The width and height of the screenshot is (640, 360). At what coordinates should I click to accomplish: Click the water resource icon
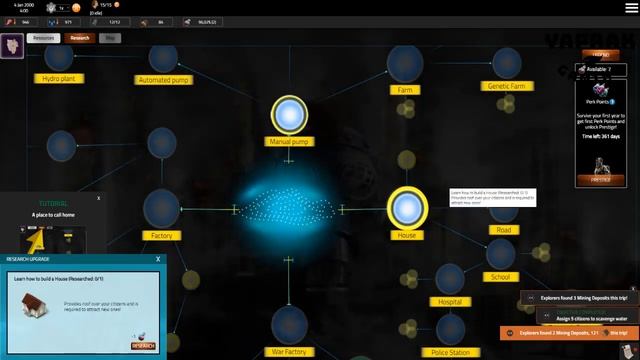pos(52,22)
